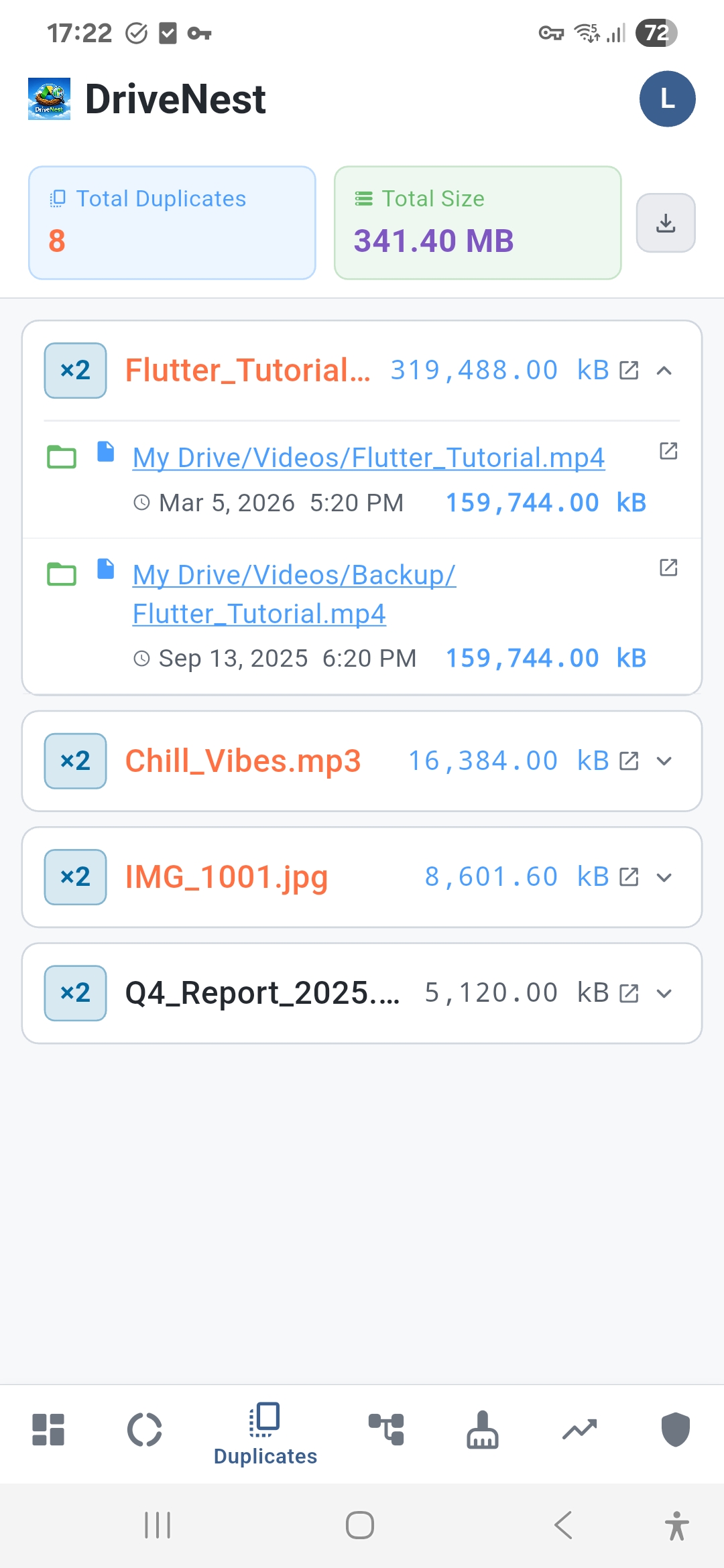Open external link icon for Chill_Vibes.mp3 group
724x1568 pixels.
(629, 761)
